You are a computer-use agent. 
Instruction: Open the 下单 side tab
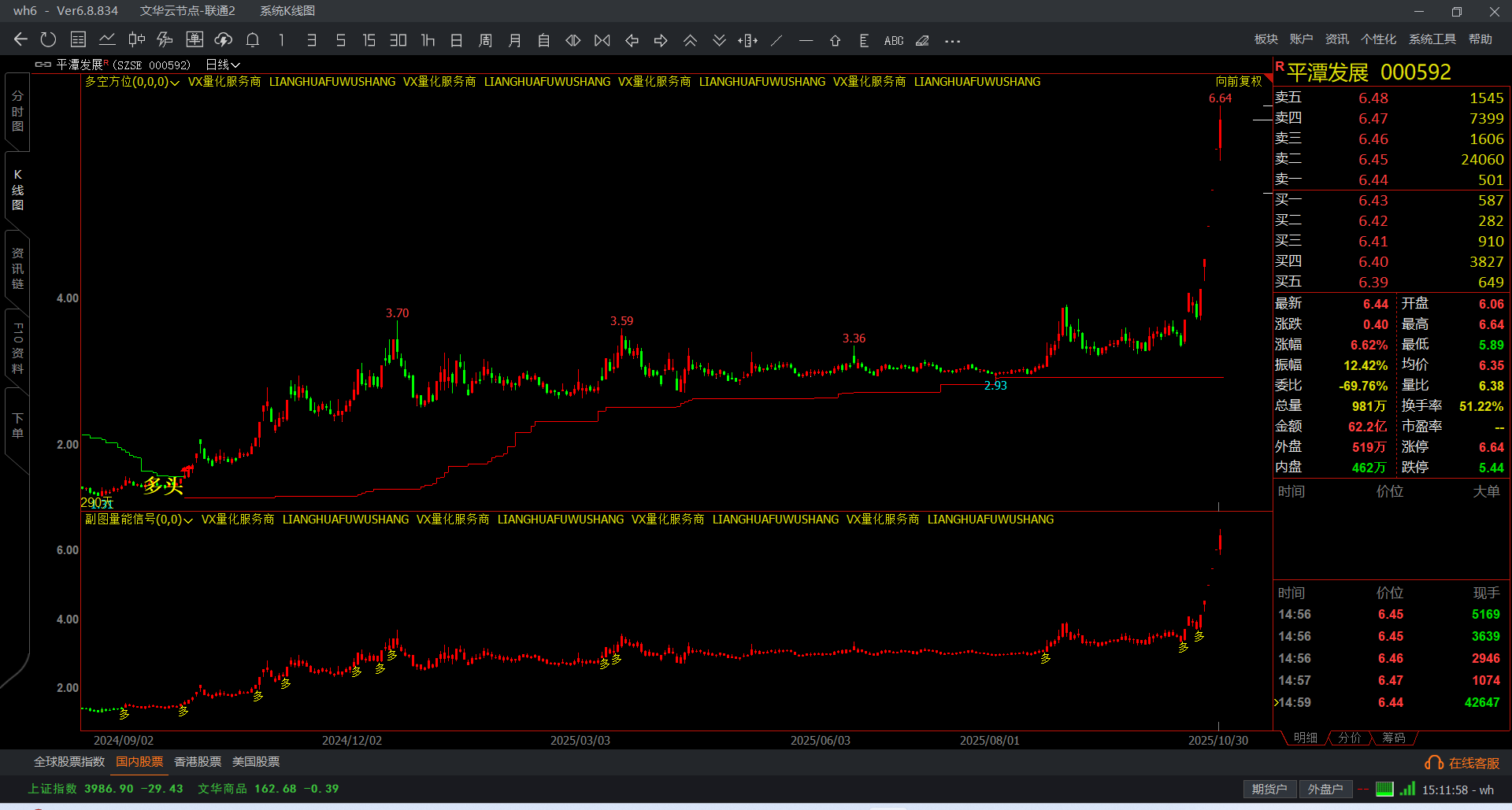[x=17, y=426]
